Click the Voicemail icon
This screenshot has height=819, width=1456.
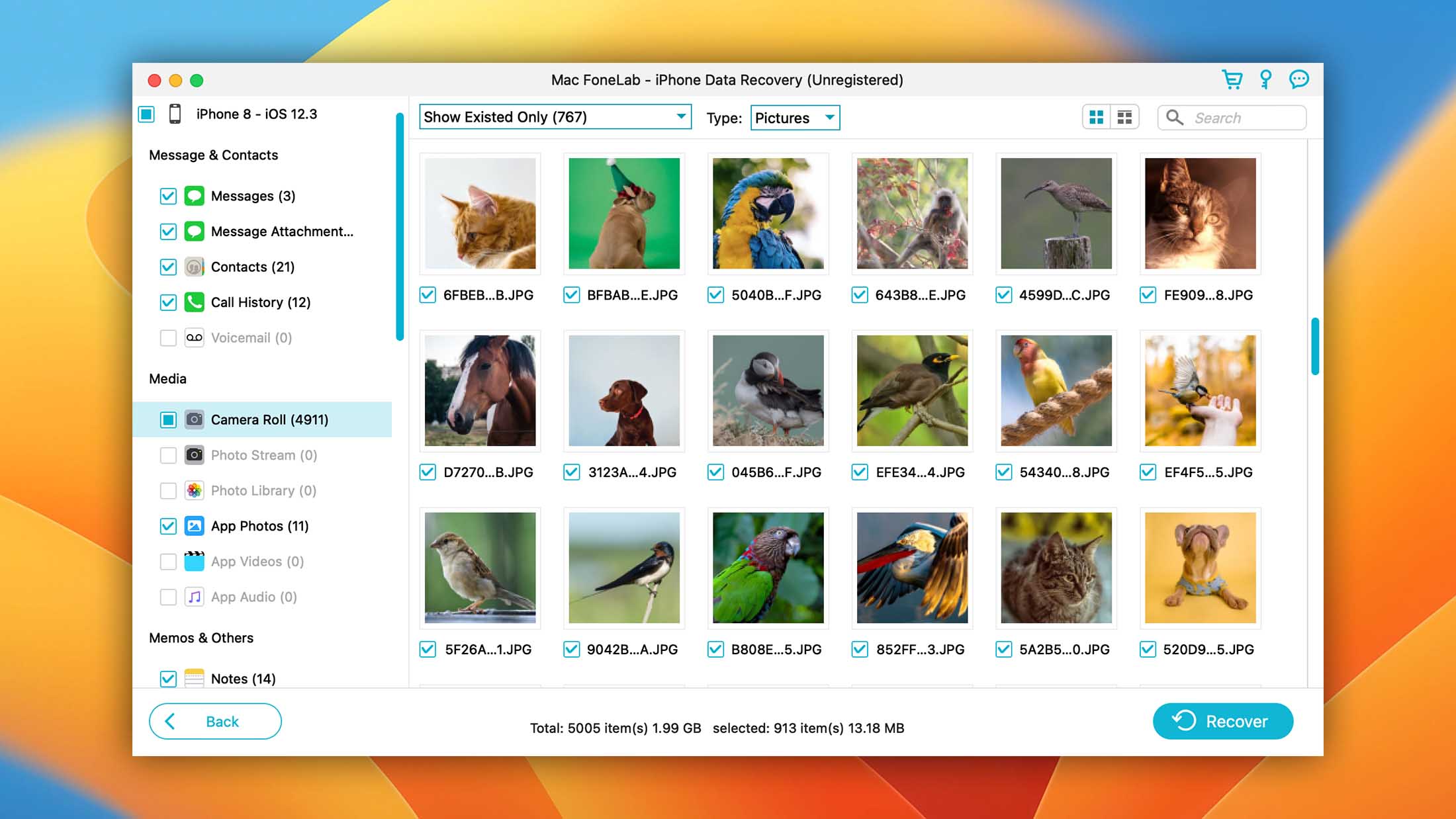pos(194,337)
